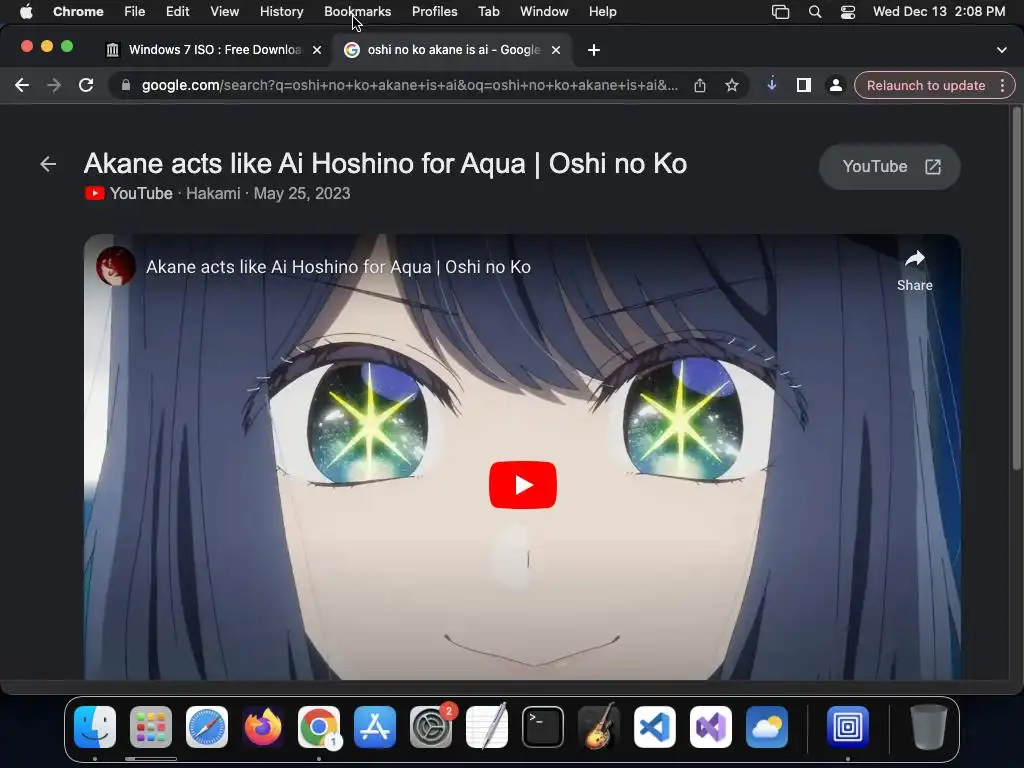Open a new tab with plus button
The height and width of the screenshot is (768, 1024).
[x=594, y=50]
